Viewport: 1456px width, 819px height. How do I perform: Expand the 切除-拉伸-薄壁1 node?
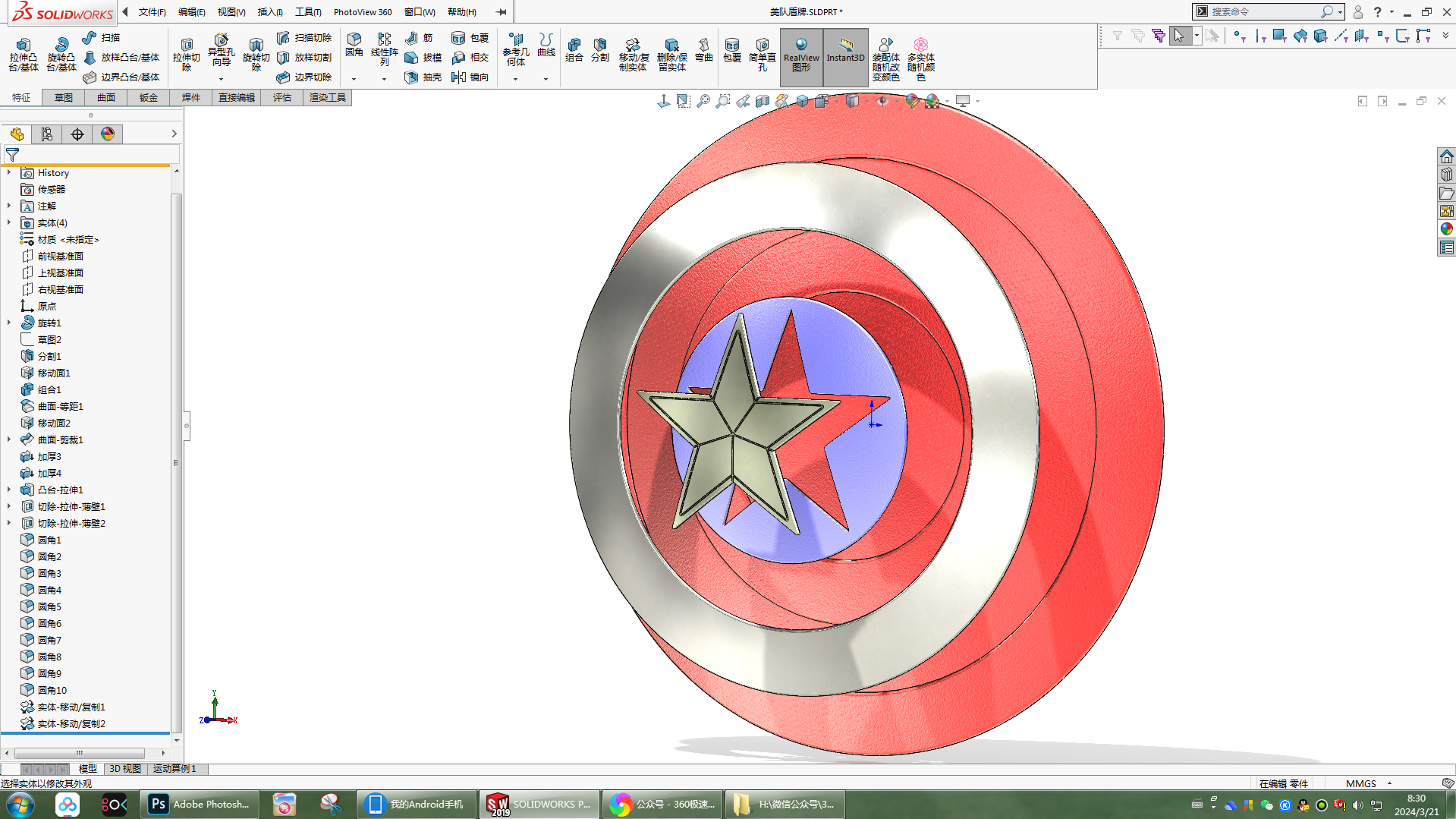9,507
